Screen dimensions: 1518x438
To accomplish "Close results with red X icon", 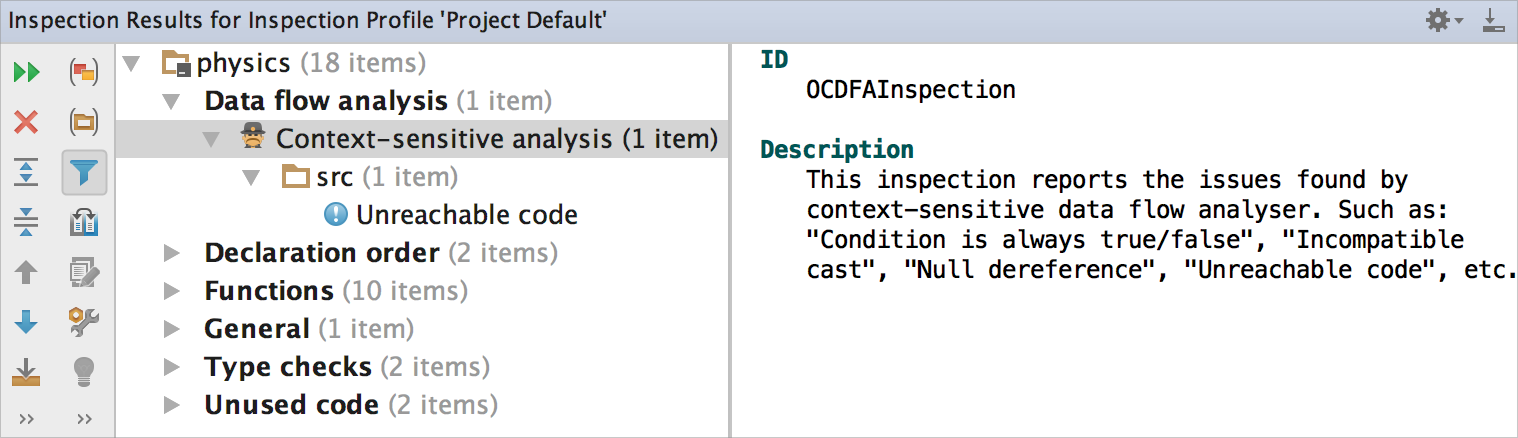I will tap(26, 123).
